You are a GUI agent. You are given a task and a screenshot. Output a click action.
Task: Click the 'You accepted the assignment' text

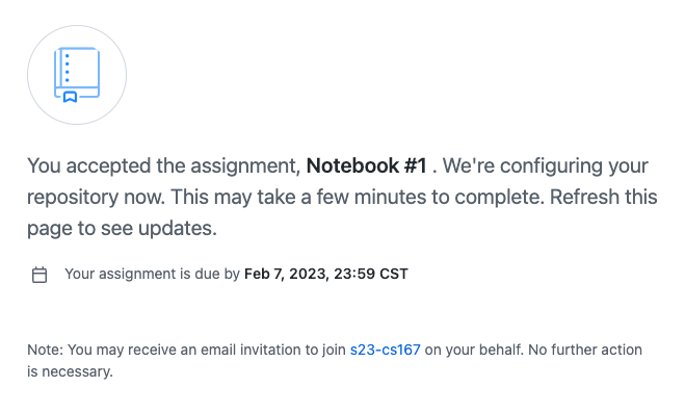164,166
